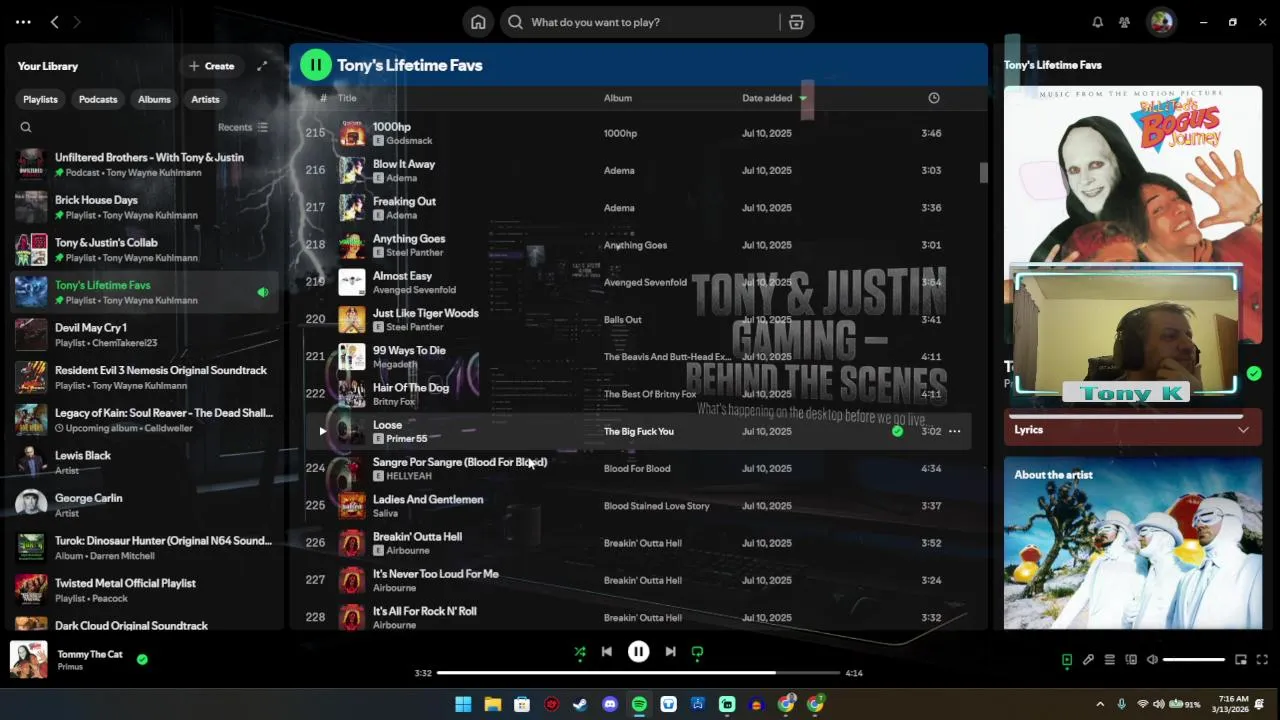This screenshot has height=720, width=1280.
Task: Sort tracks by the Title column
Action: click(347, 98)
